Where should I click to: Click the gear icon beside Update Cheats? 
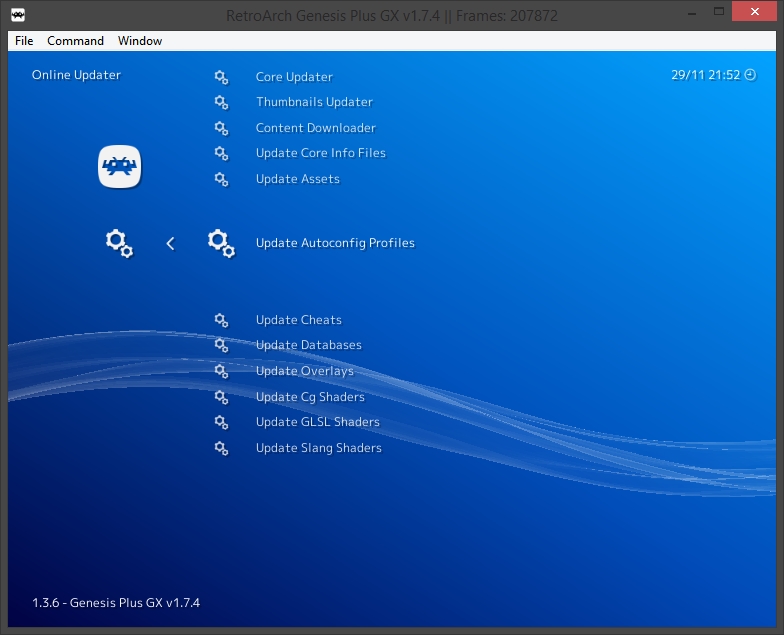pos(222,320)
